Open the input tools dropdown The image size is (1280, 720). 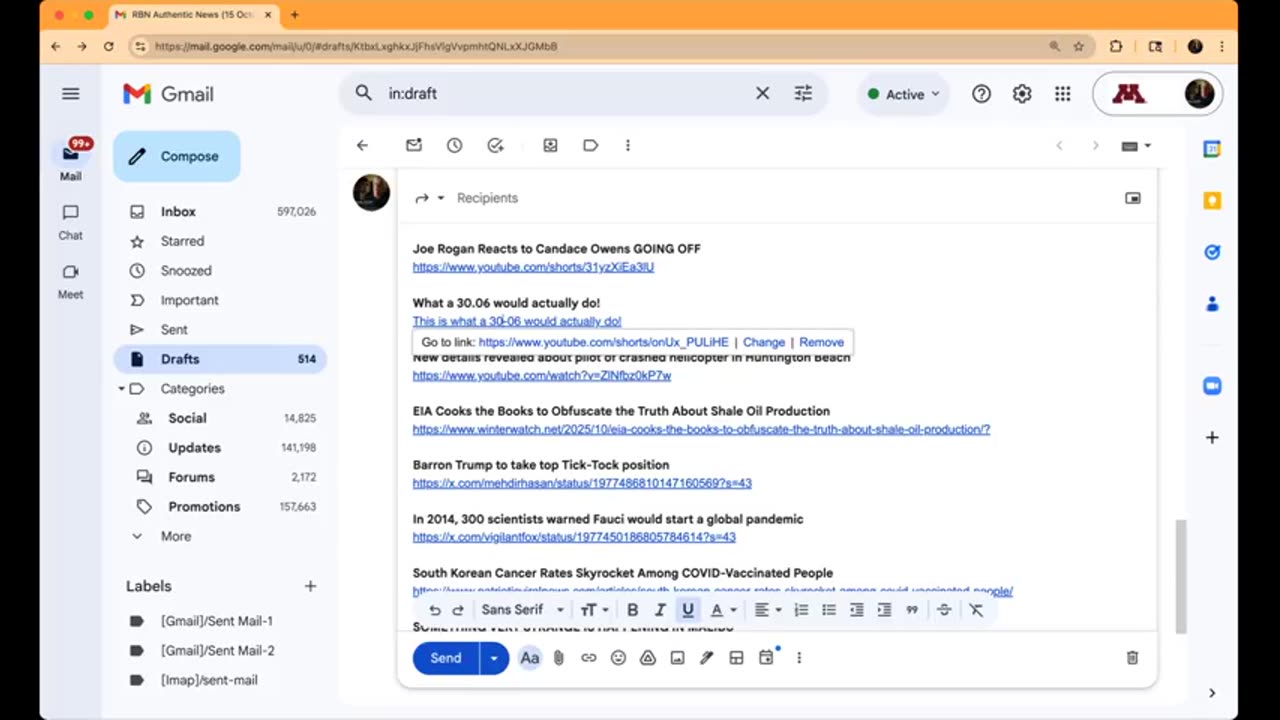(1136, 146)
